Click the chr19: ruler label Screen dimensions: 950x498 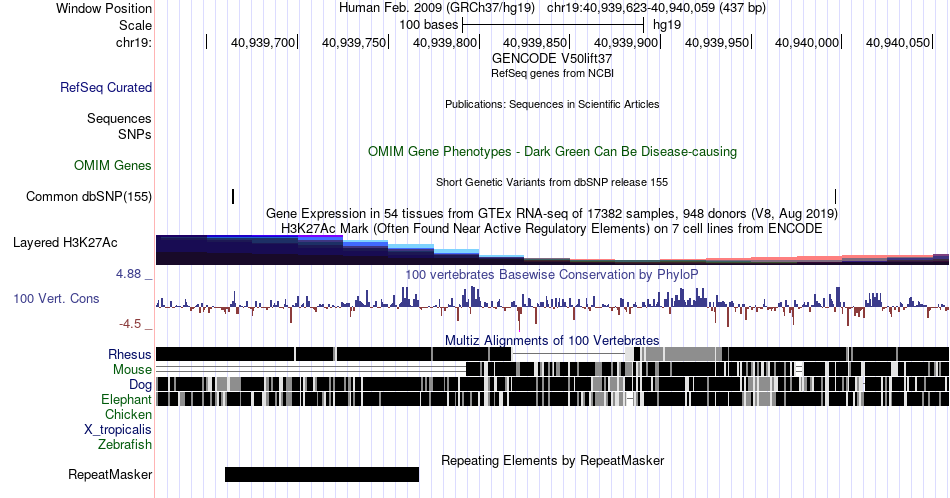(133, 42)
